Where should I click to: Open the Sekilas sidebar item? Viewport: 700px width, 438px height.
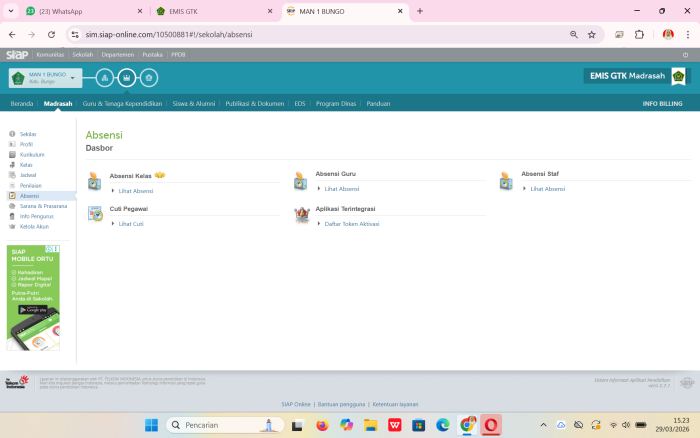(28, 134)
